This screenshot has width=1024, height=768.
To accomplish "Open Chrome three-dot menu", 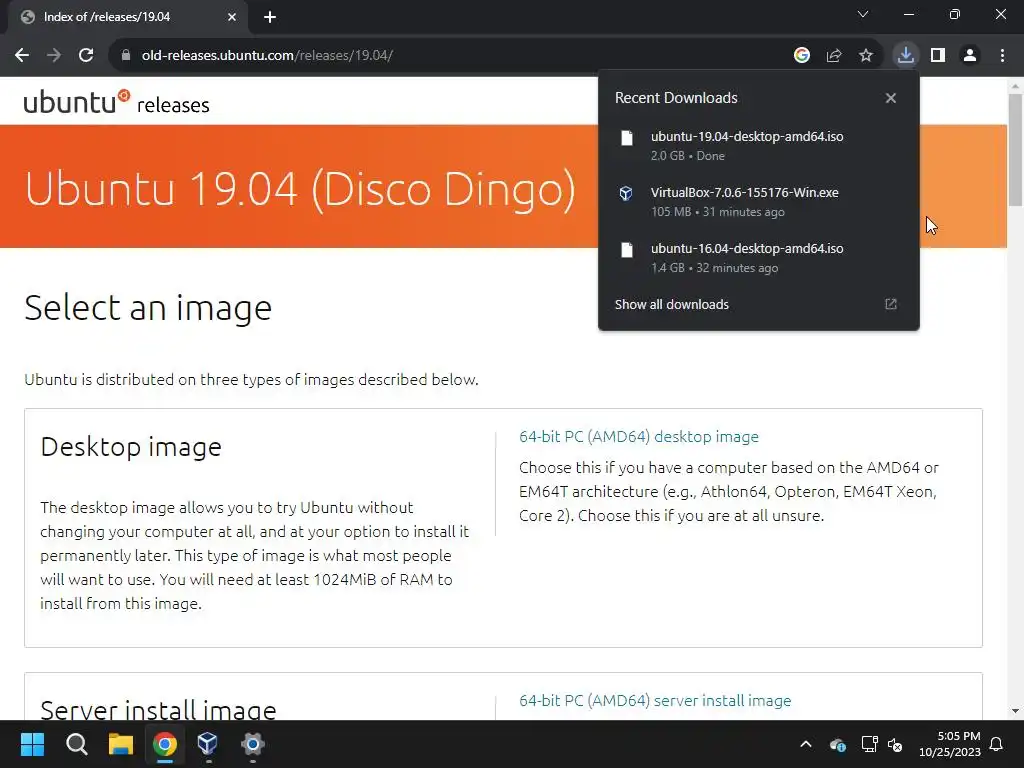I will 1002,56.
